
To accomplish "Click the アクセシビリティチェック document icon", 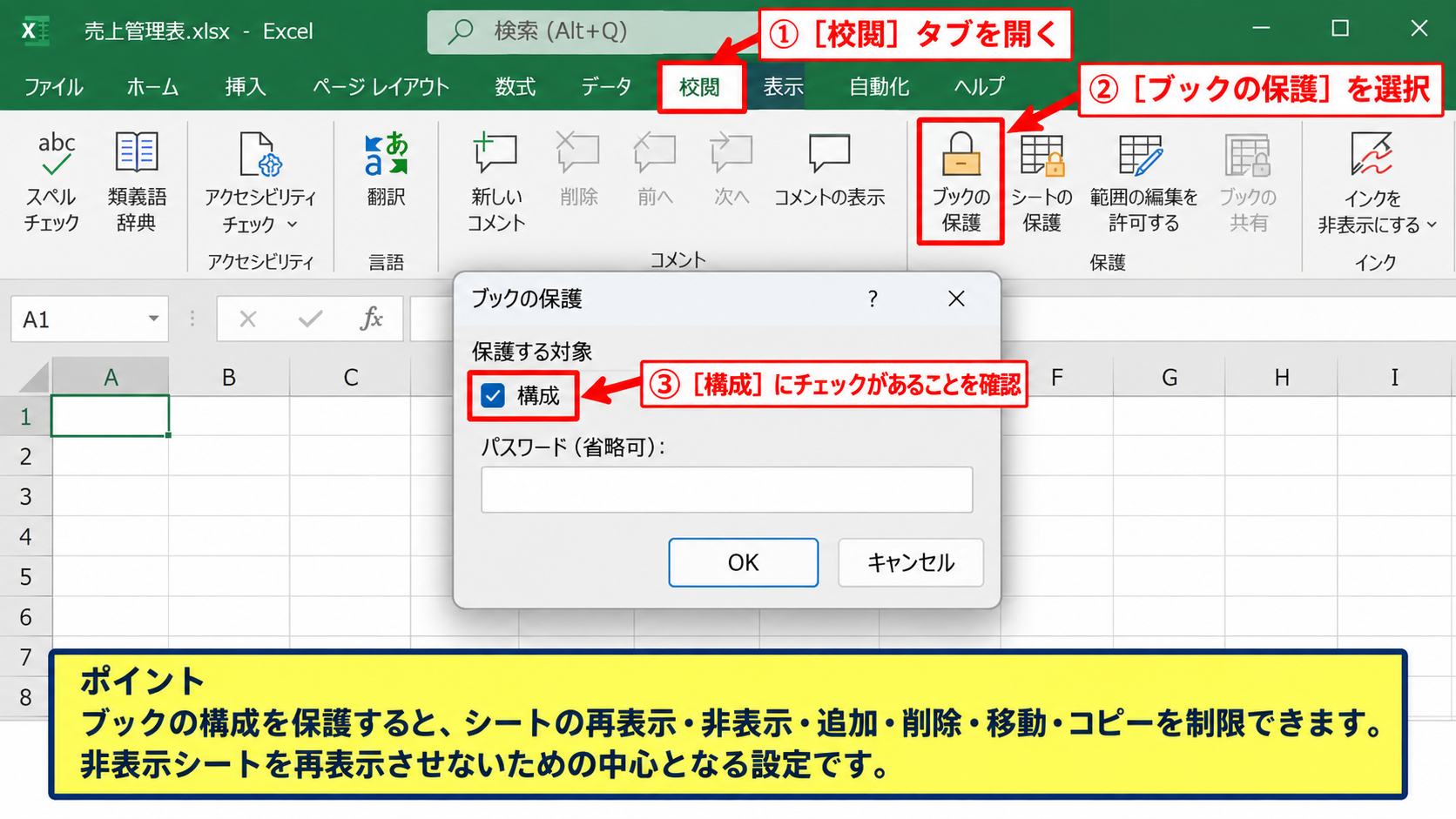I will pyautogui.click(x=260, y=154).
